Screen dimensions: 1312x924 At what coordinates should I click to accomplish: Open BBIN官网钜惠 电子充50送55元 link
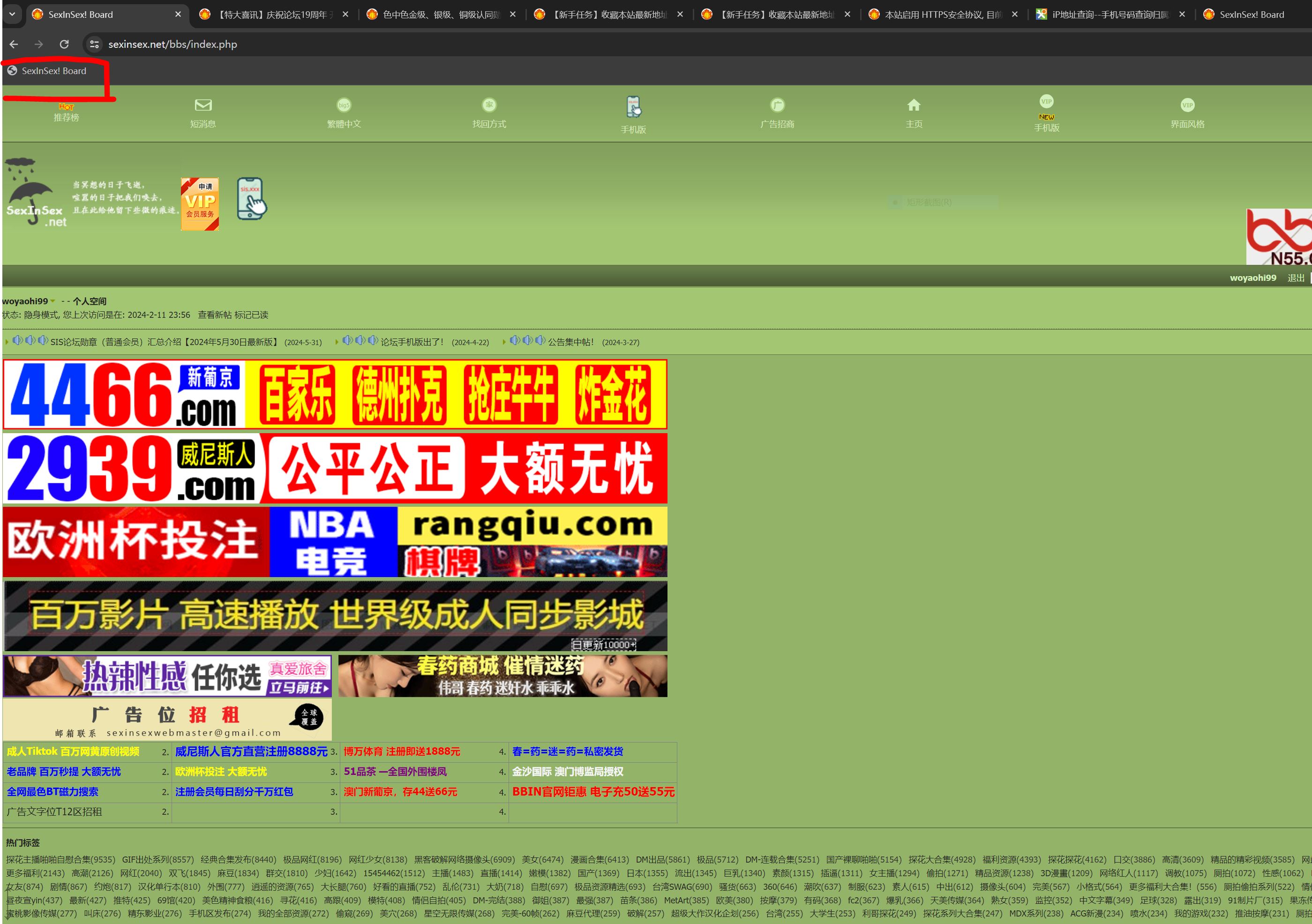pyautogui.click(x=593, y=791)
